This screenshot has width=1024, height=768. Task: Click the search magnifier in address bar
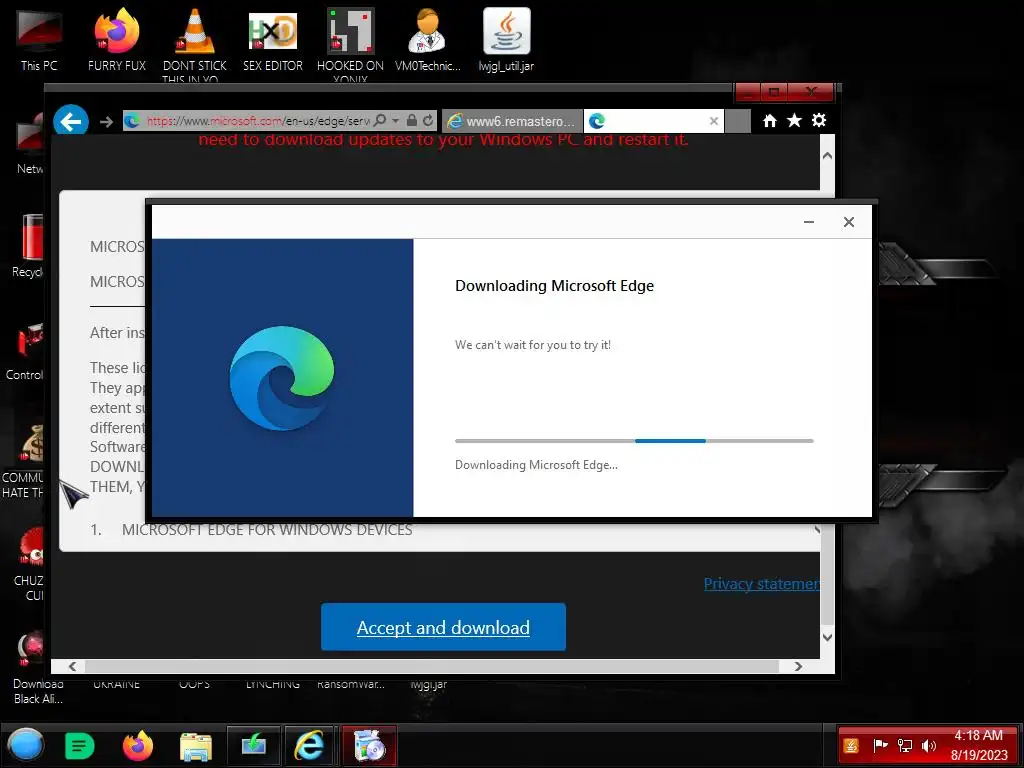[x=380, y=120]
